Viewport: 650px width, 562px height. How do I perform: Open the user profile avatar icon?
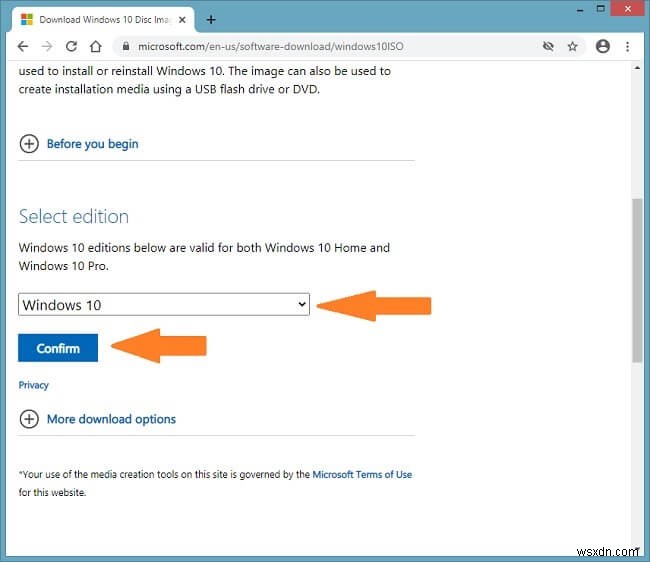[x=603, y=46]
